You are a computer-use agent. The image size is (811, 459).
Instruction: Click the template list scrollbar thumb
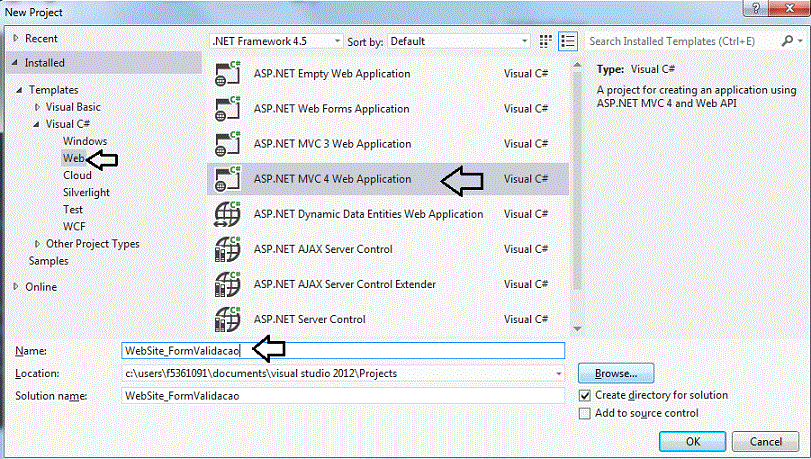coord(577,181)
